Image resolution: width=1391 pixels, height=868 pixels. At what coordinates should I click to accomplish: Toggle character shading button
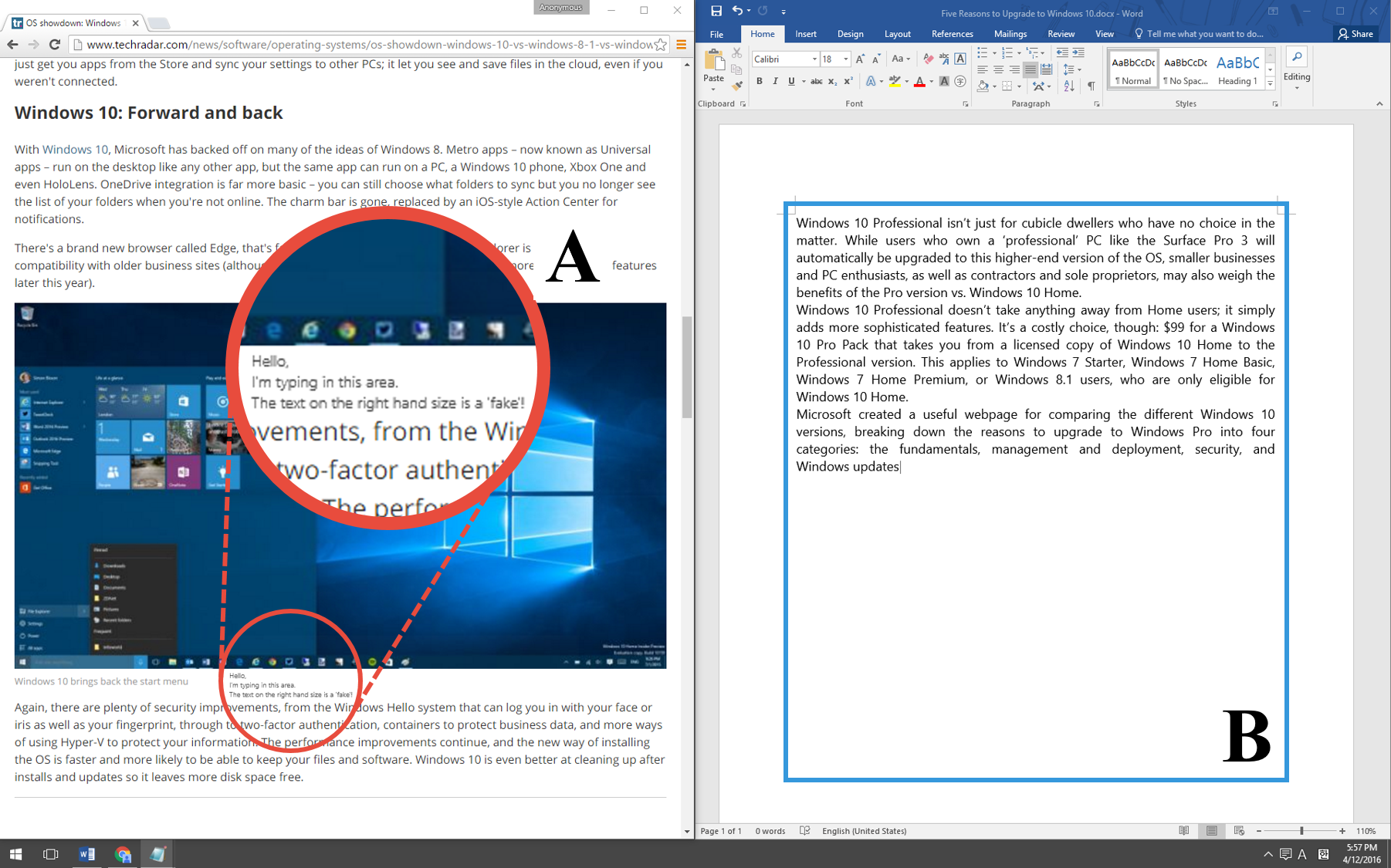pyautogui.click(x=944, y=81)
